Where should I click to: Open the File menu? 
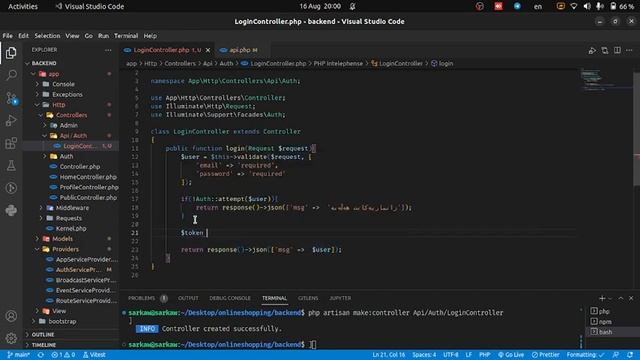point(7,36)
